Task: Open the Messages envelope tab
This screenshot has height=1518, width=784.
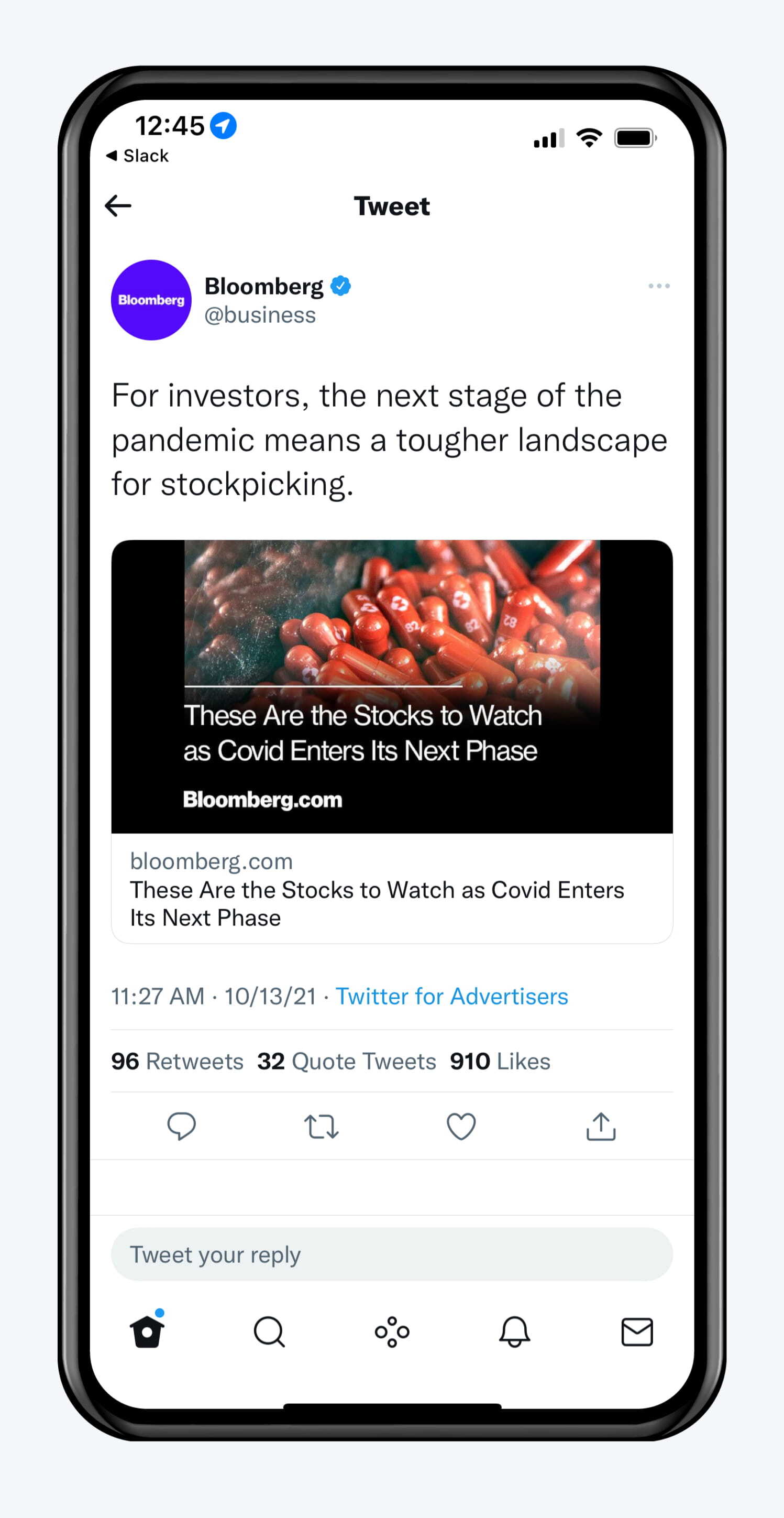Action: point(637,1332)
